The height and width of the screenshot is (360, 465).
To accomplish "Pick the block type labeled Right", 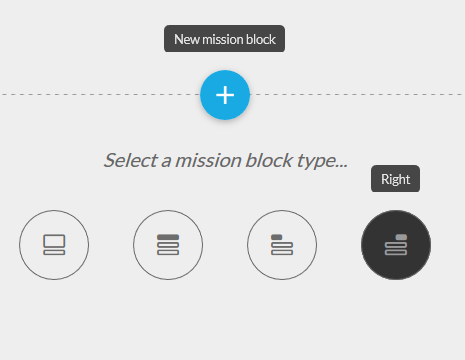I will [x=396, y=245].
